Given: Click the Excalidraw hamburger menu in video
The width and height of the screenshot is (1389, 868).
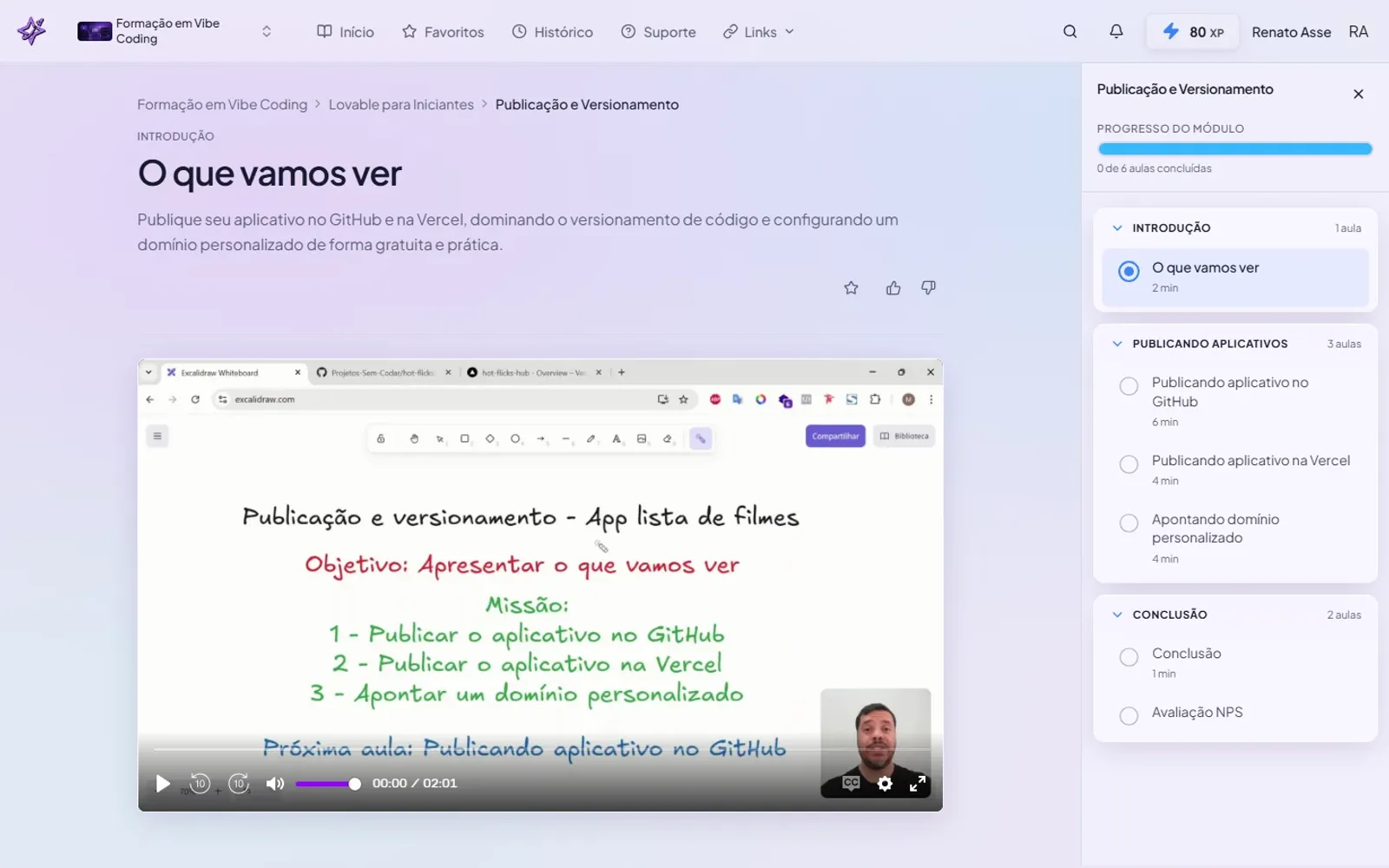Looking at the screenshot, I should pyautogui.click(x=157, y=436).
